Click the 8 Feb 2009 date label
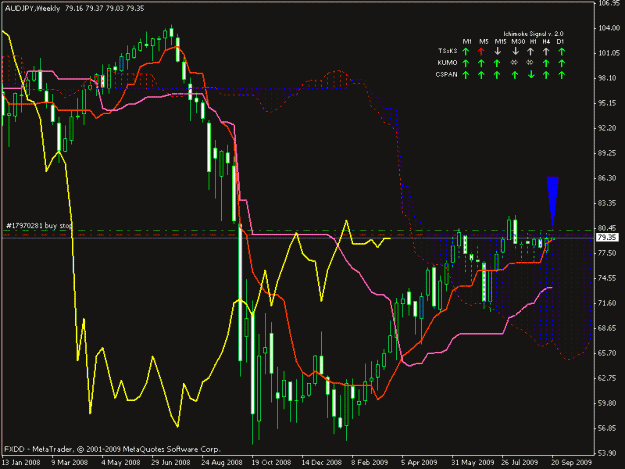The height and width of the screenshot is (469, 625). tap(369, 463)
